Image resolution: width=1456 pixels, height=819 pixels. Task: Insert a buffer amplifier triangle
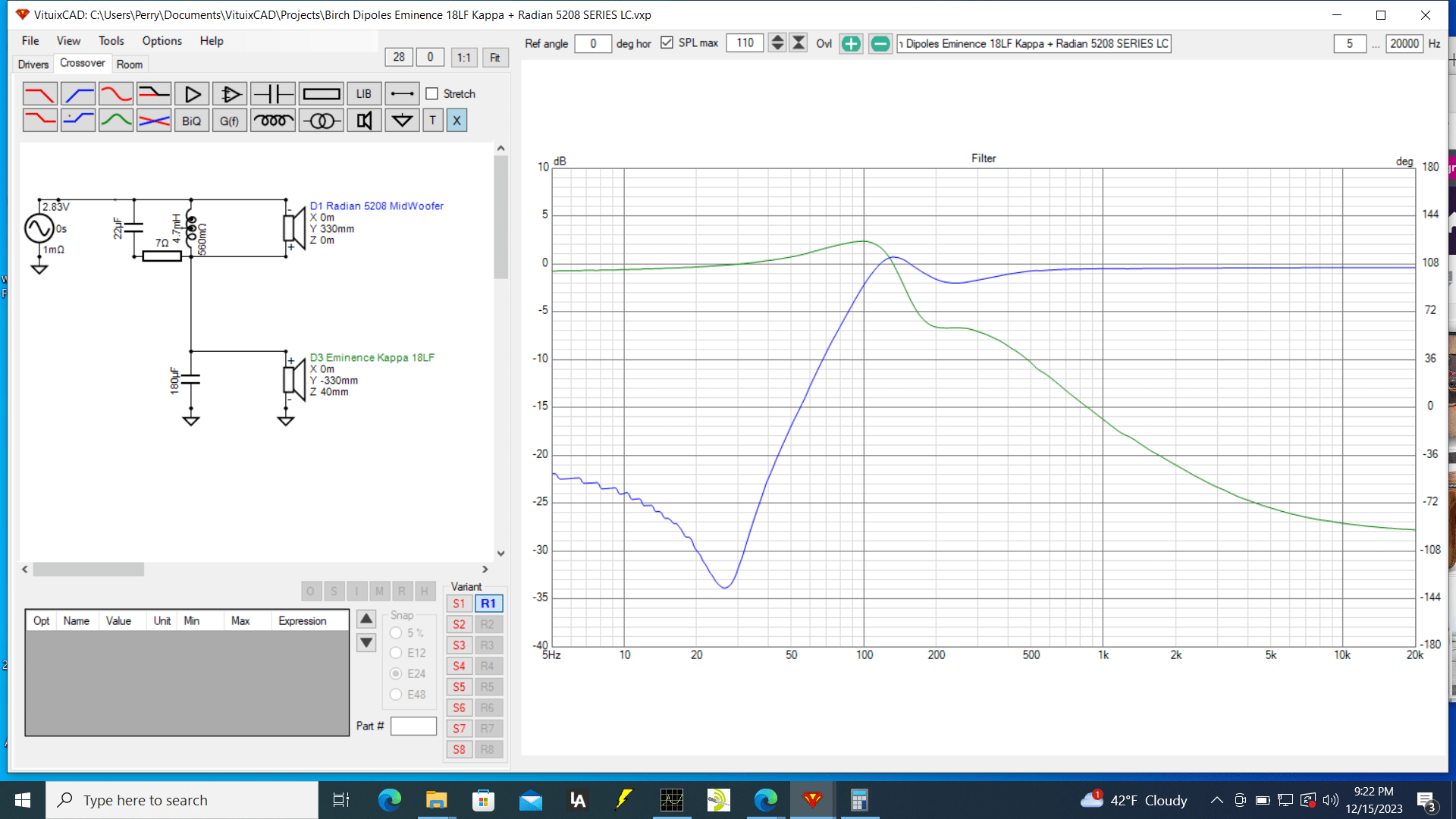pos(192,94)
